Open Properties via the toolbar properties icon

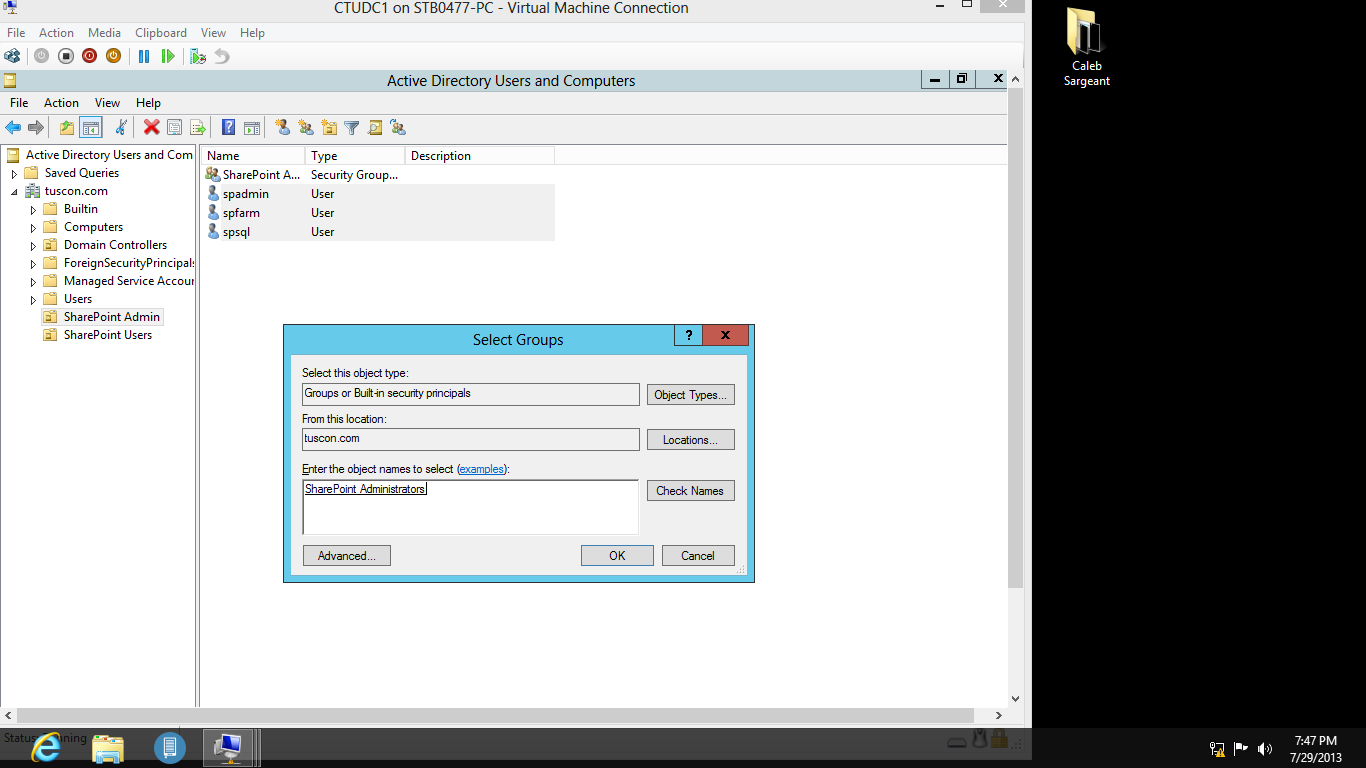pos(175,127)
